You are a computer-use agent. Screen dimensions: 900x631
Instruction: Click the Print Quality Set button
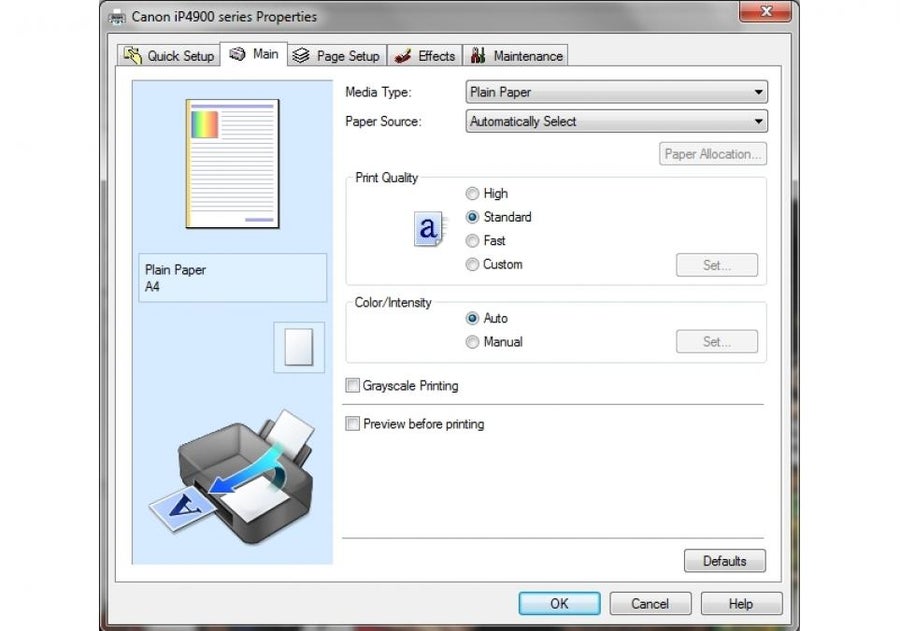(716, 265)
